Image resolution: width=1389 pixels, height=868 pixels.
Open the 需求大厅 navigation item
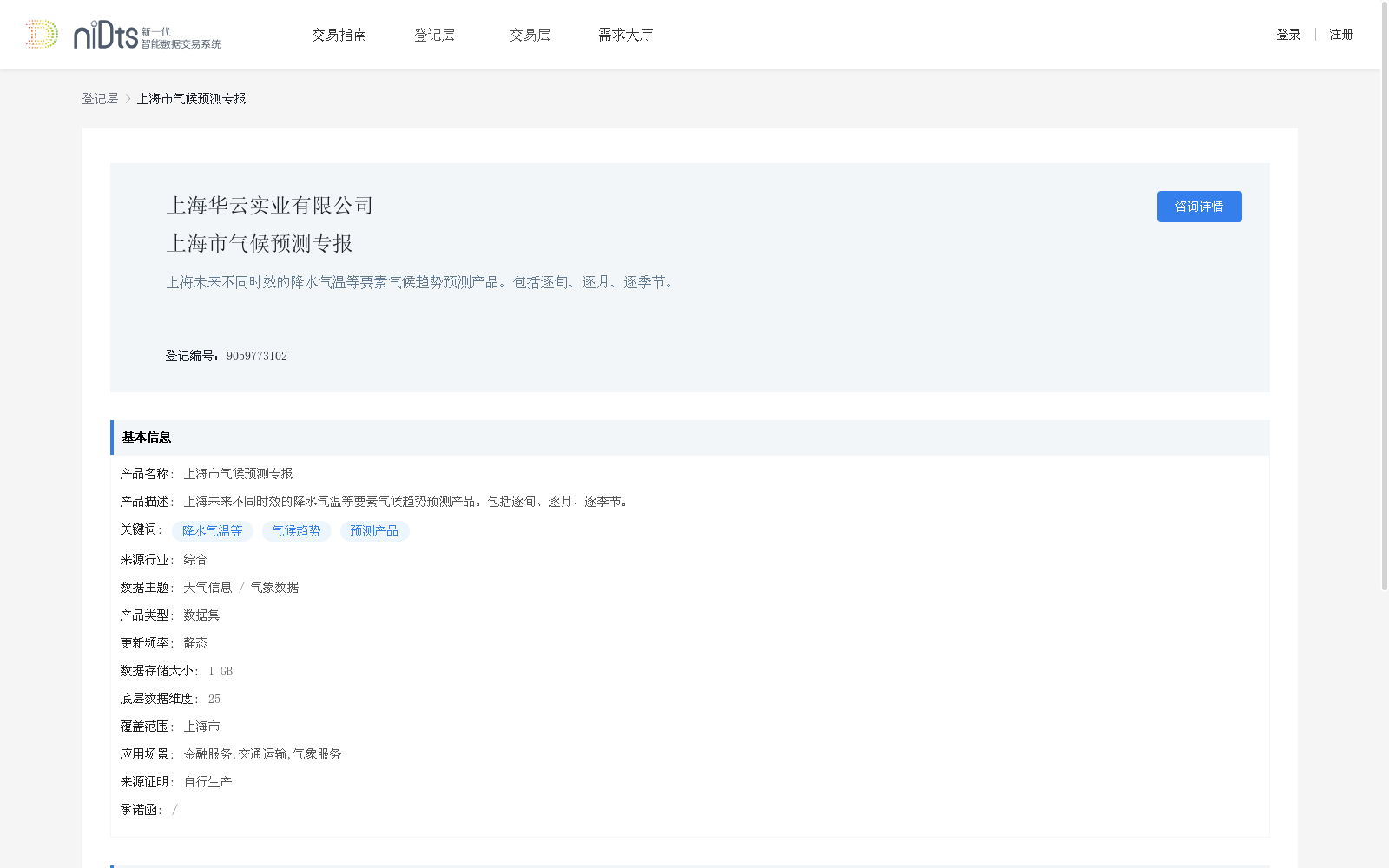click(625, 35)
